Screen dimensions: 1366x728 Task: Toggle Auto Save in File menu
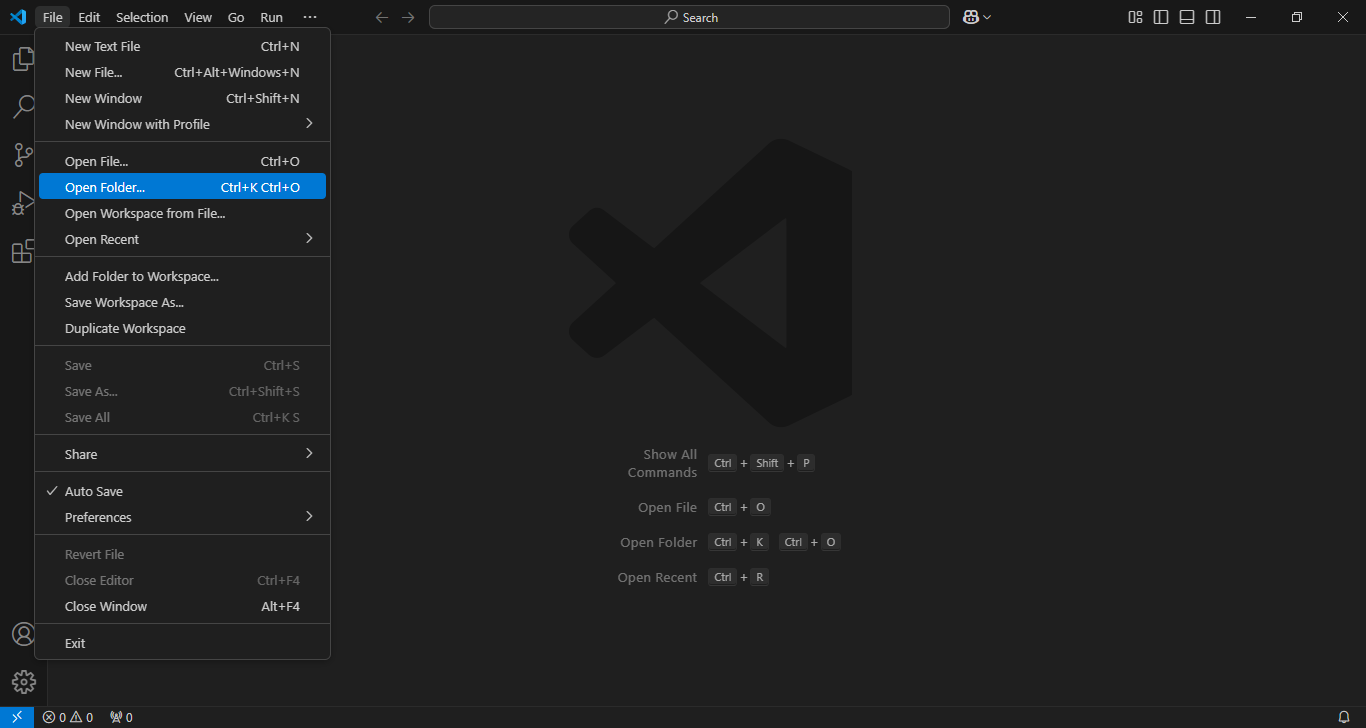(94, 491)
